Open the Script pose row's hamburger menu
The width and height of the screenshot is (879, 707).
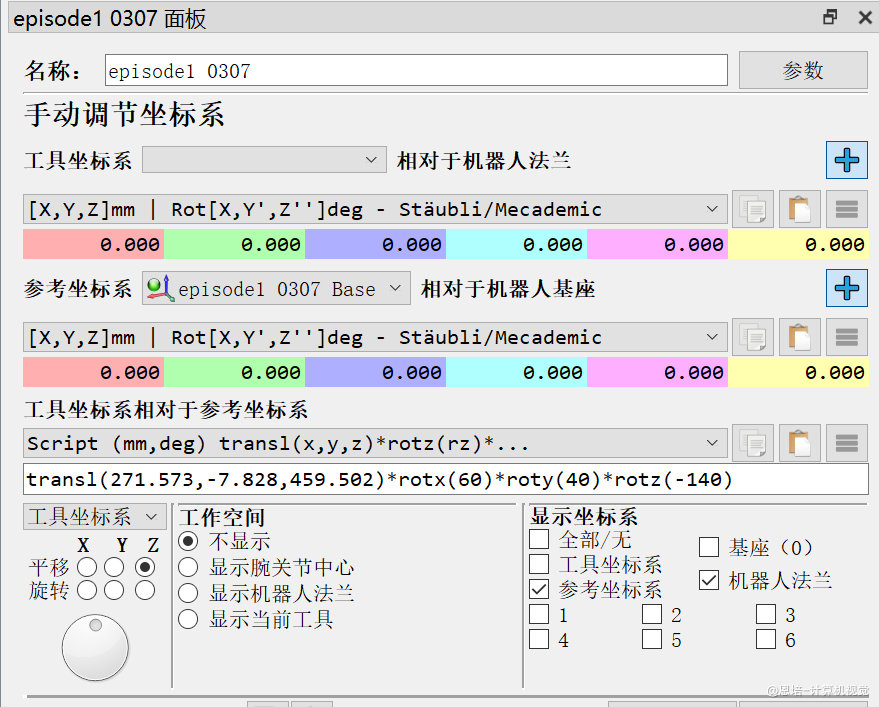pos(846,443)
